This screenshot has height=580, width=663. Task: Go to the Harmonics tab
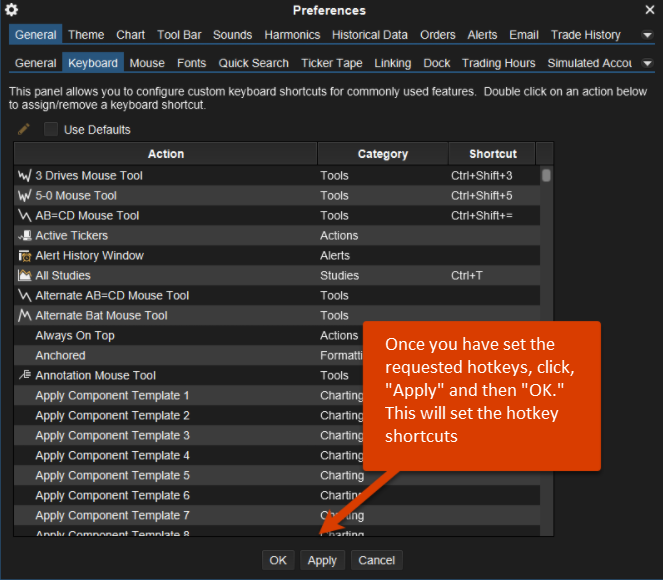click(x=292, y=35)
